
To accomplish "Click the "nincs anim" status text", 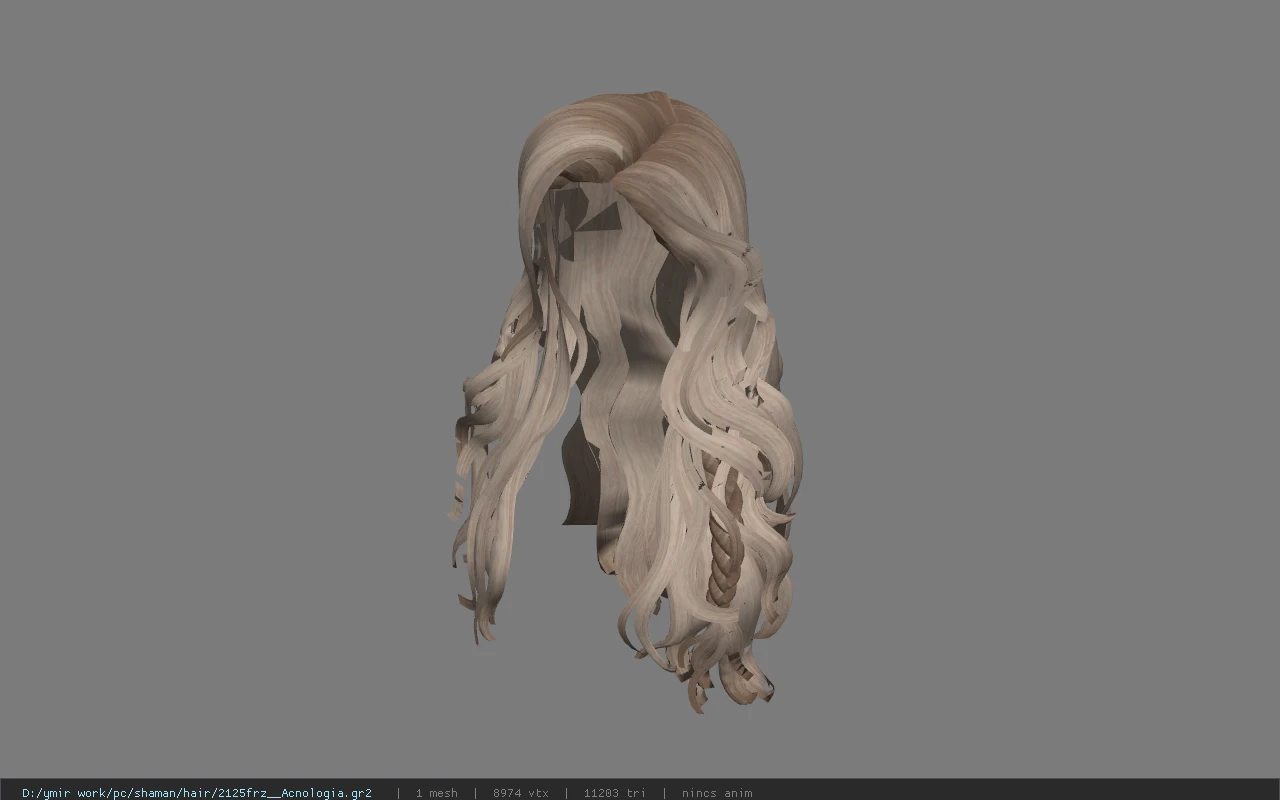I will coord(717,793).
